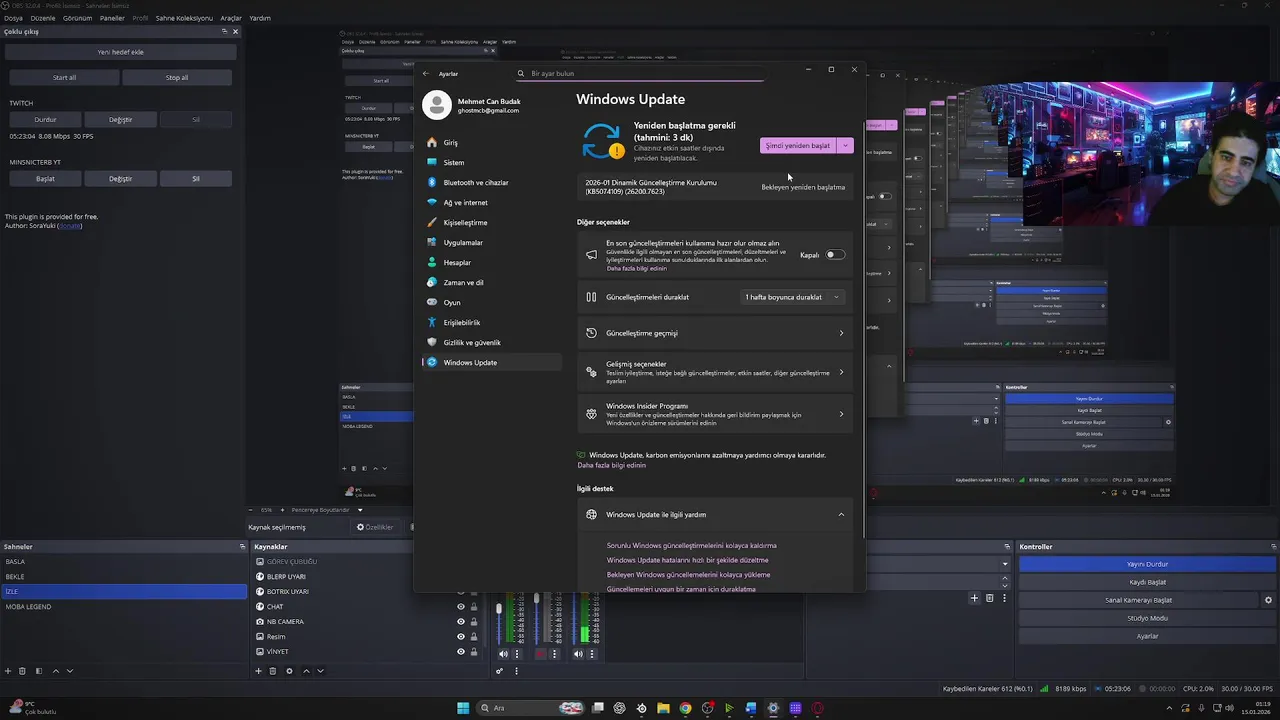
Task: Move source up in Kaynaklar toolbar
Action: tap(306, 671)
